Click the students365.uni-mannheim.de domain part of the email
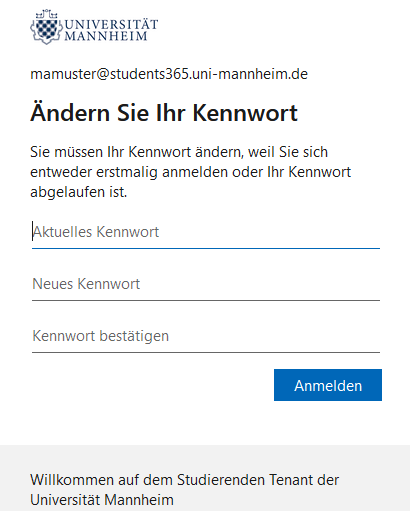410x511 pixels. pos(209,74)
